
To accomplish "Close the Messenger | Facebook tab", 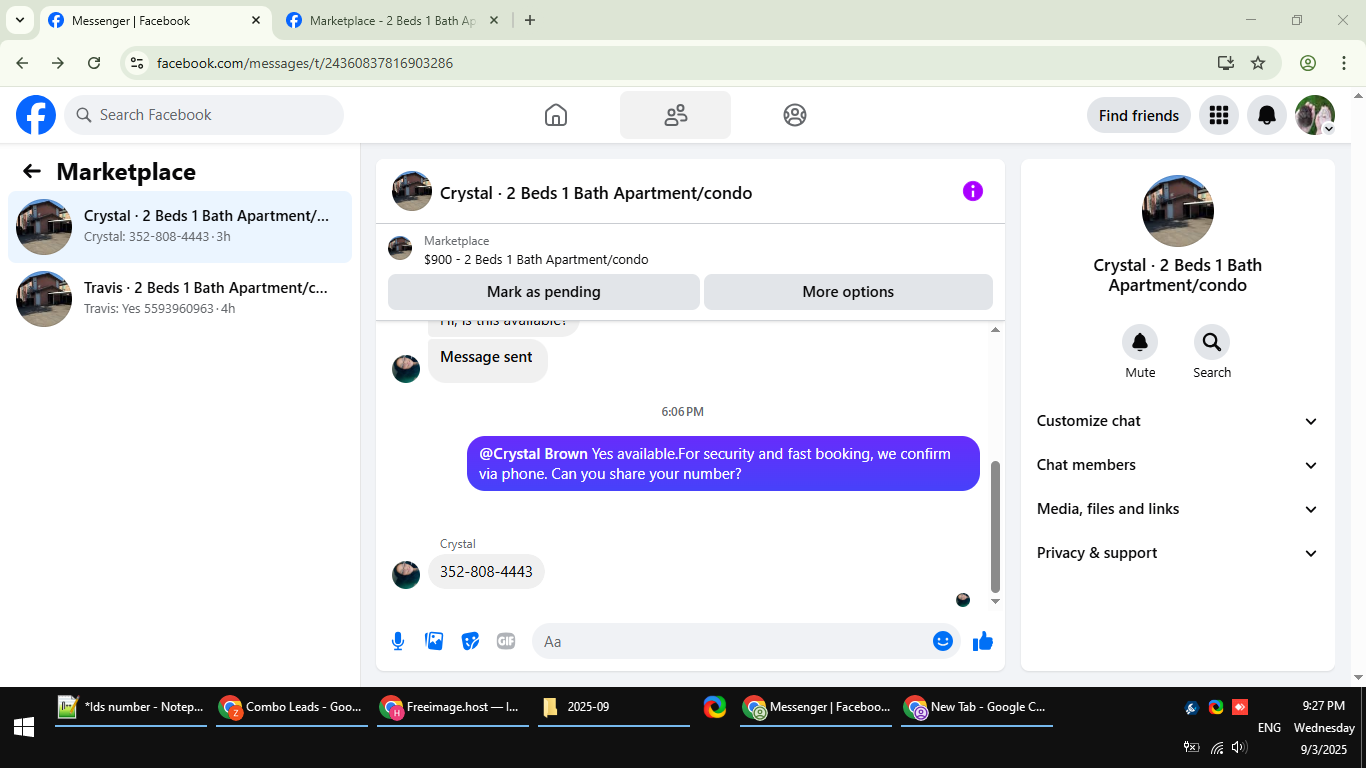I will click(256, 20).
